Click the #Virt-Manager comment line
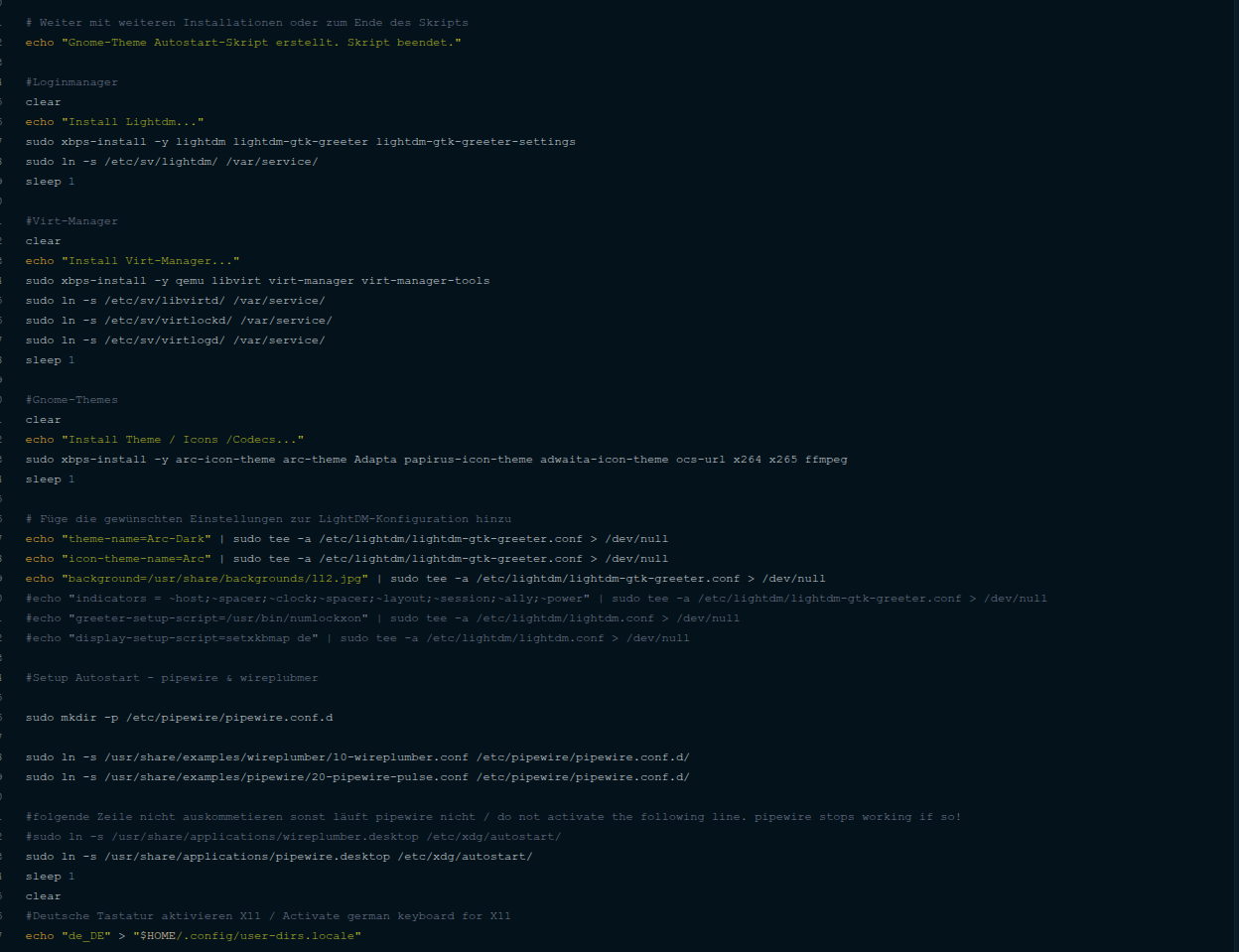The height and width of the screenshot is (952, 1239). point(71,221)
